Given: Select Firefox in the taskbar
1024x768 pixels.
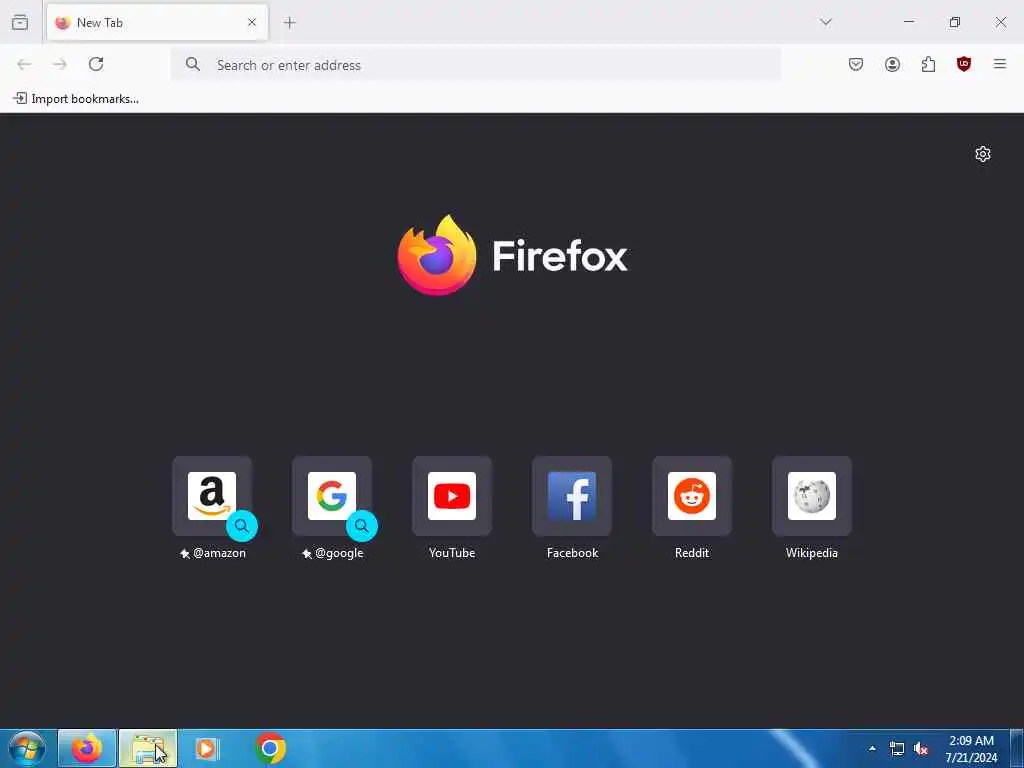Looking at the screenshot, I should tap(87, 748).
